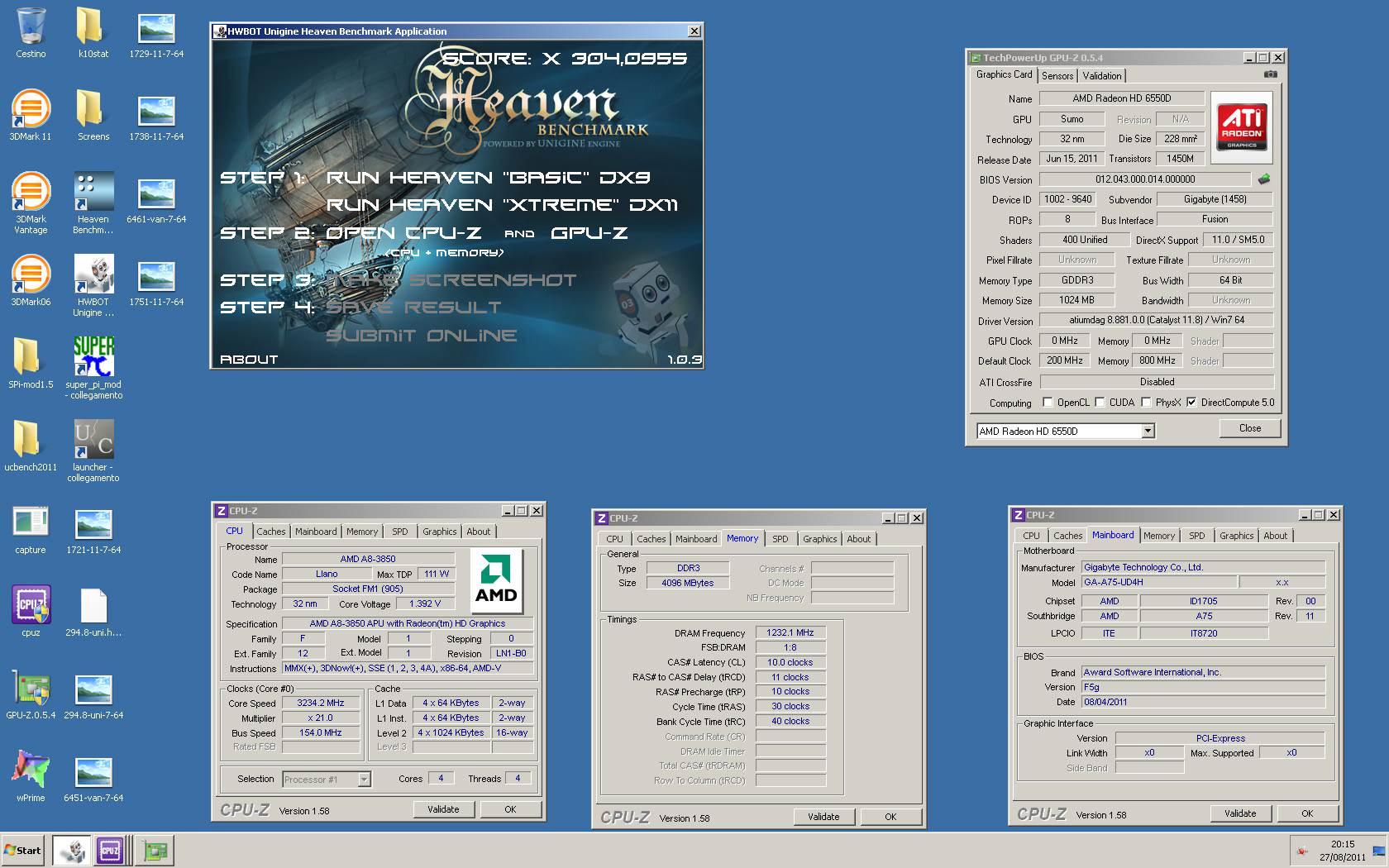This screenshot has height=868, width=1389.
Task: Click Run Heaven "Basic" DX9
Action: pyautogui.click(x=489, y=178)
